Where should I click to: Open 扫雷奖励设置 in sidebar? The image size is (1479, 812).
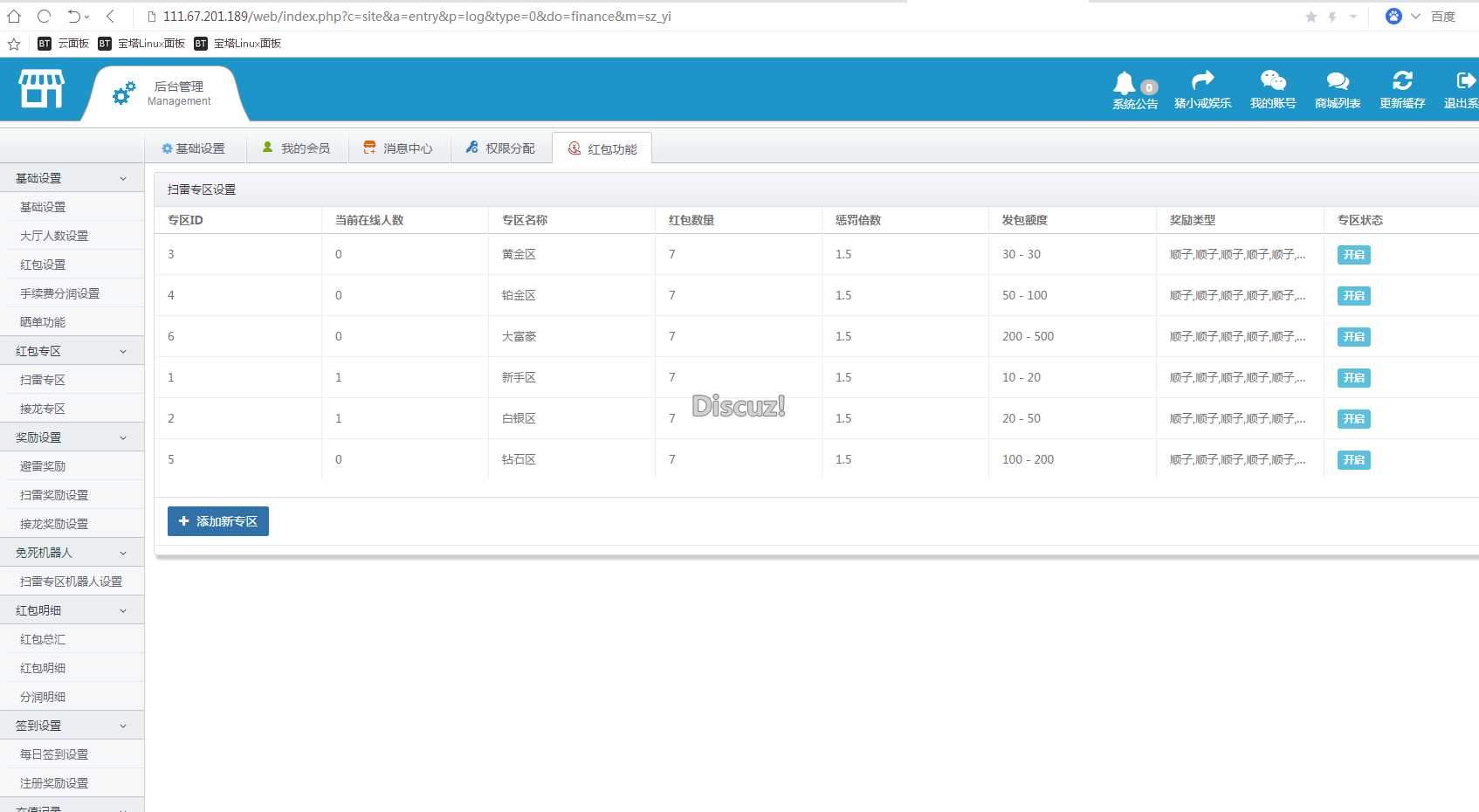54,495
